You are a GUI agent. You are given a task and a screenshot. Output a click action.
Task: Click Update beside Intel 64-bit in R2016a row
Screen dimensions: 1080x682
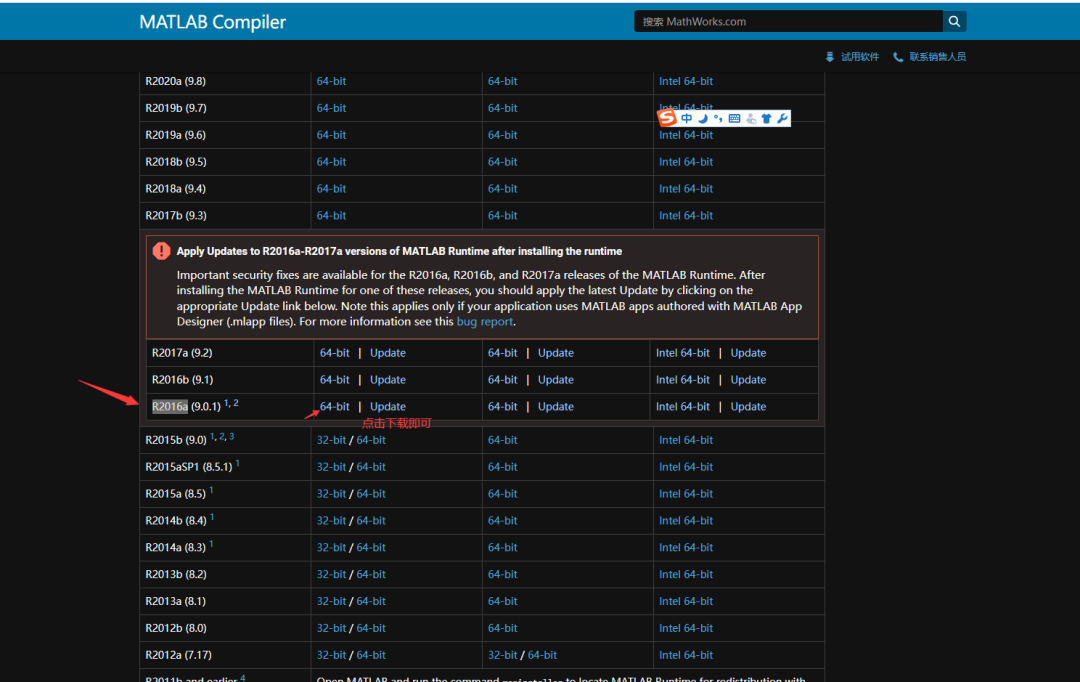748,406
